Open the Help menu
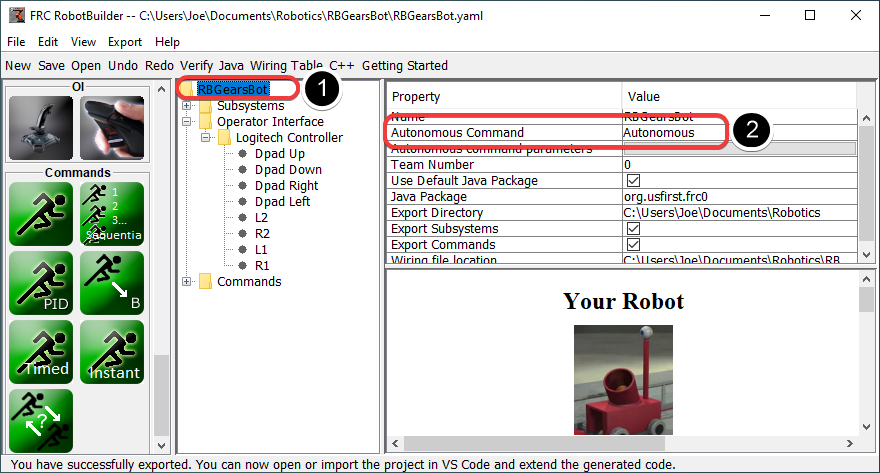This screenshot has width=880, height=473. pos(167,42)
